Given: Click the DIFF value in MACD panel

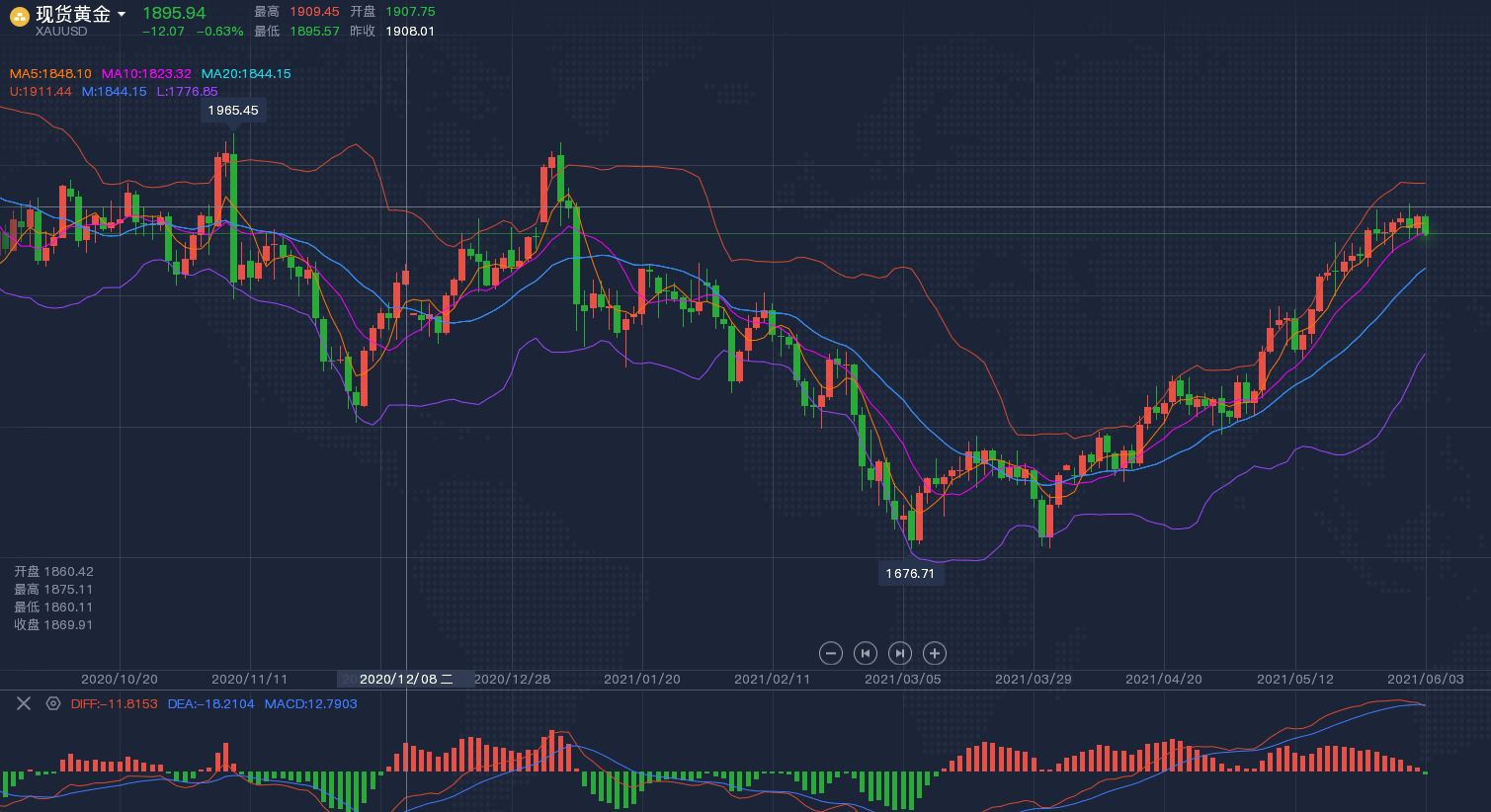Looking at the screenshot, I should point(114,704).
